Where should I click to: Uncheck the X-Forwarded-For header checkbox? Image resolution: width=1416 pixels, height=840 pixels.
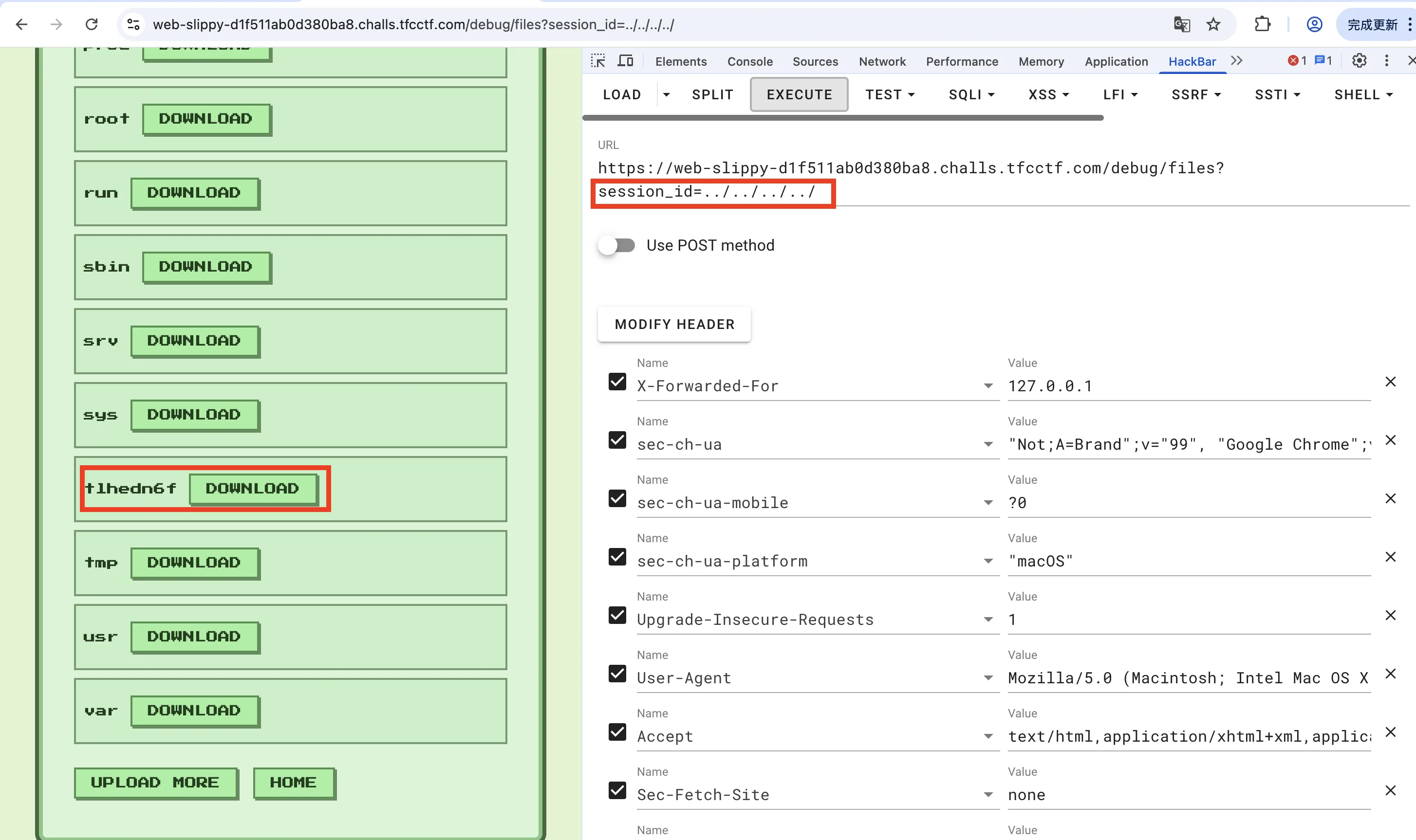tap(617, 382)
